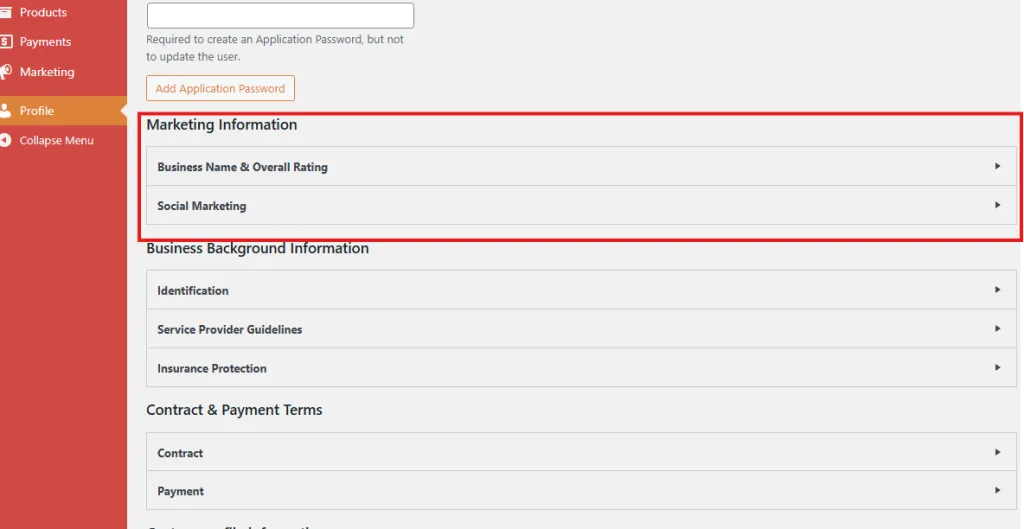Viewport: 1024px width, 529px height.
Task: Click the Profile person icon
Action: pyautogui.click(x=5, y=111)
